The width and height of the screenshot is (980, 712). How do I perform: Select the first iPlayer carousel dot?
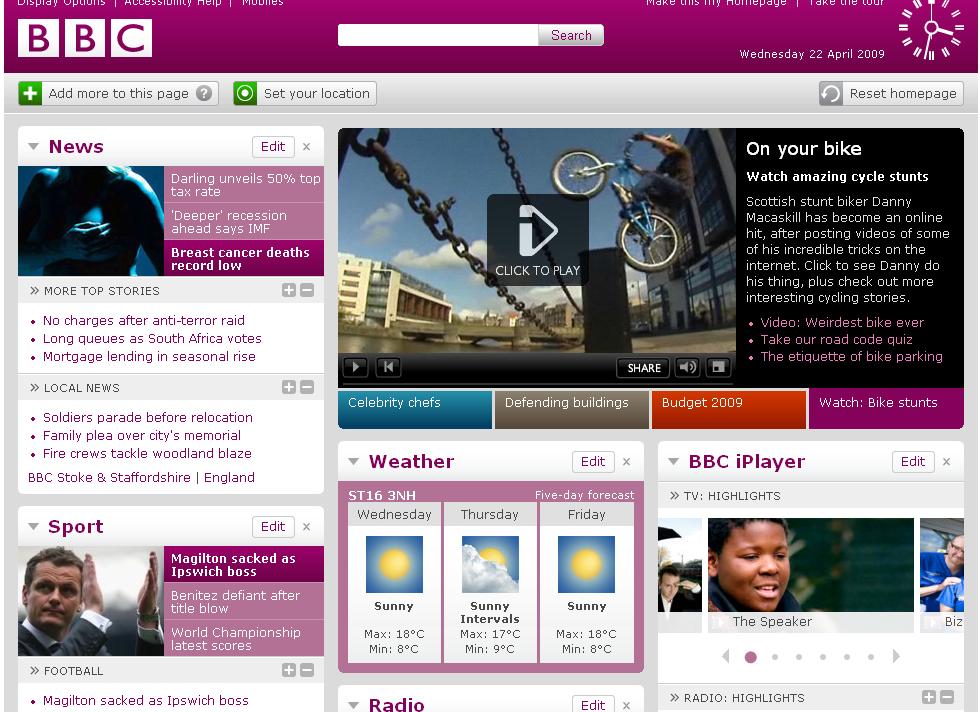751,657
